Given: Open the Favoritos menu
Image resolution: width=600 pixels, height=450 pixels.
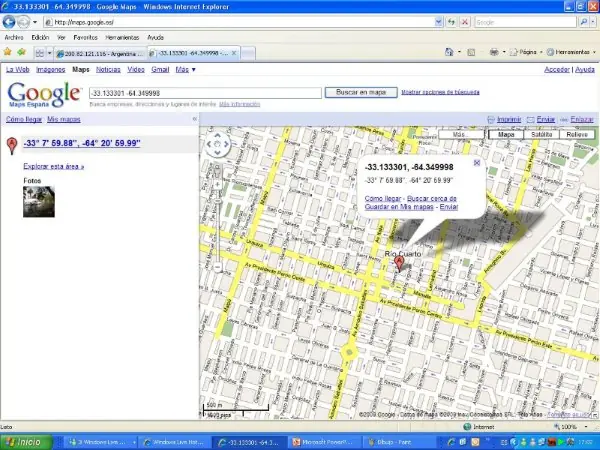Looking at the screenshot, I should [85, 37].
